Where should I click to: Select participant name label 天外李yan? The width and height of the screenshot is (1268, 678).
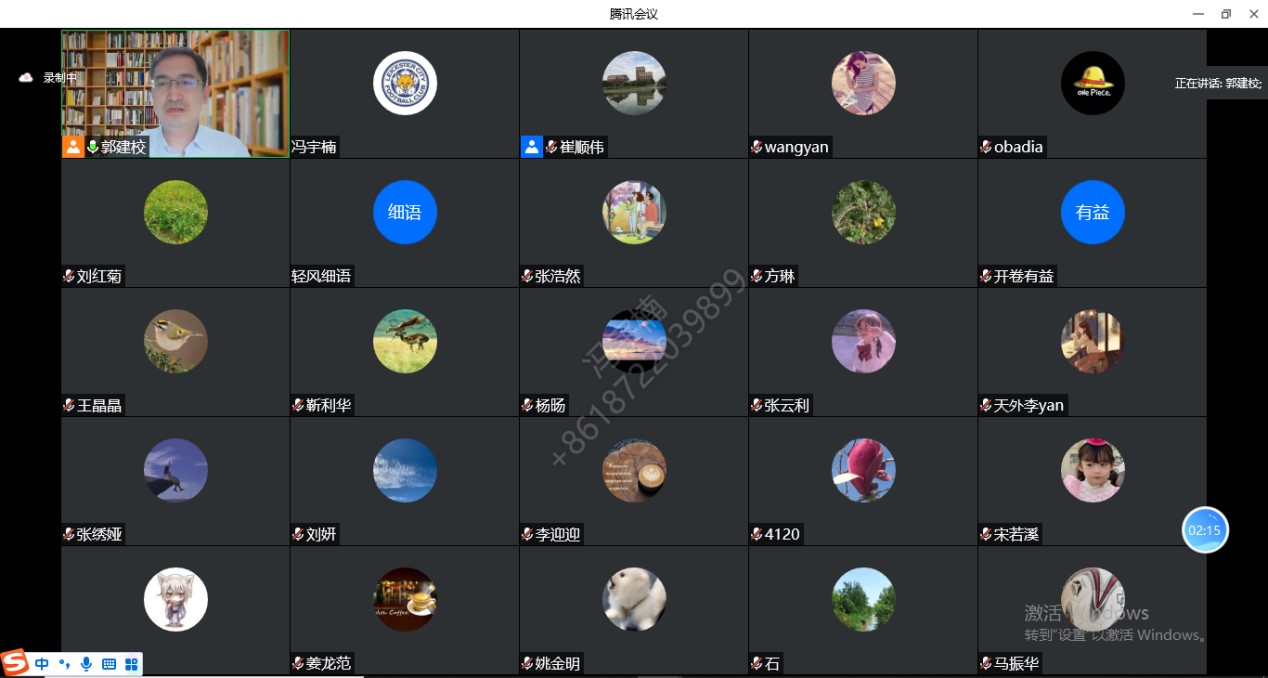(1029, 405)
